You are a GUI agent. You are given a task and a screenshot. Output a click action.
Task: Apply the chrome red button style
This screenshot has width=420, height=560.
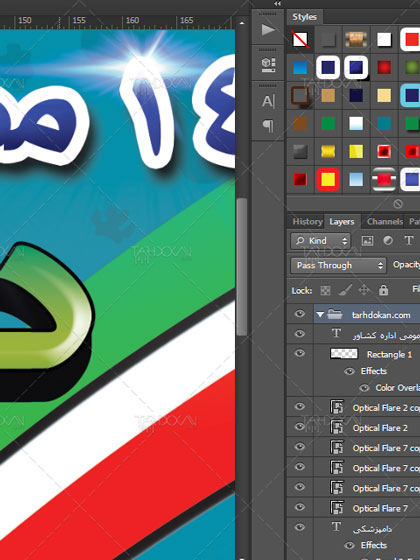pyautogui.click(x=384, y=179)
